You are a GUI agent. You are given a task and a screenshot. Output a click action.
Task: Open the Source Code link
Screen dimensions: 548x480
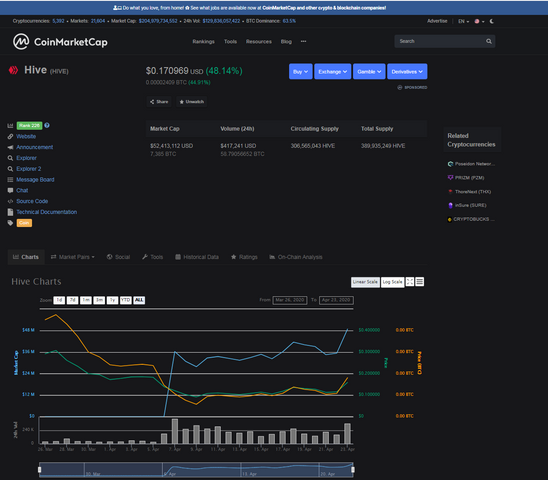click(32, 201)
